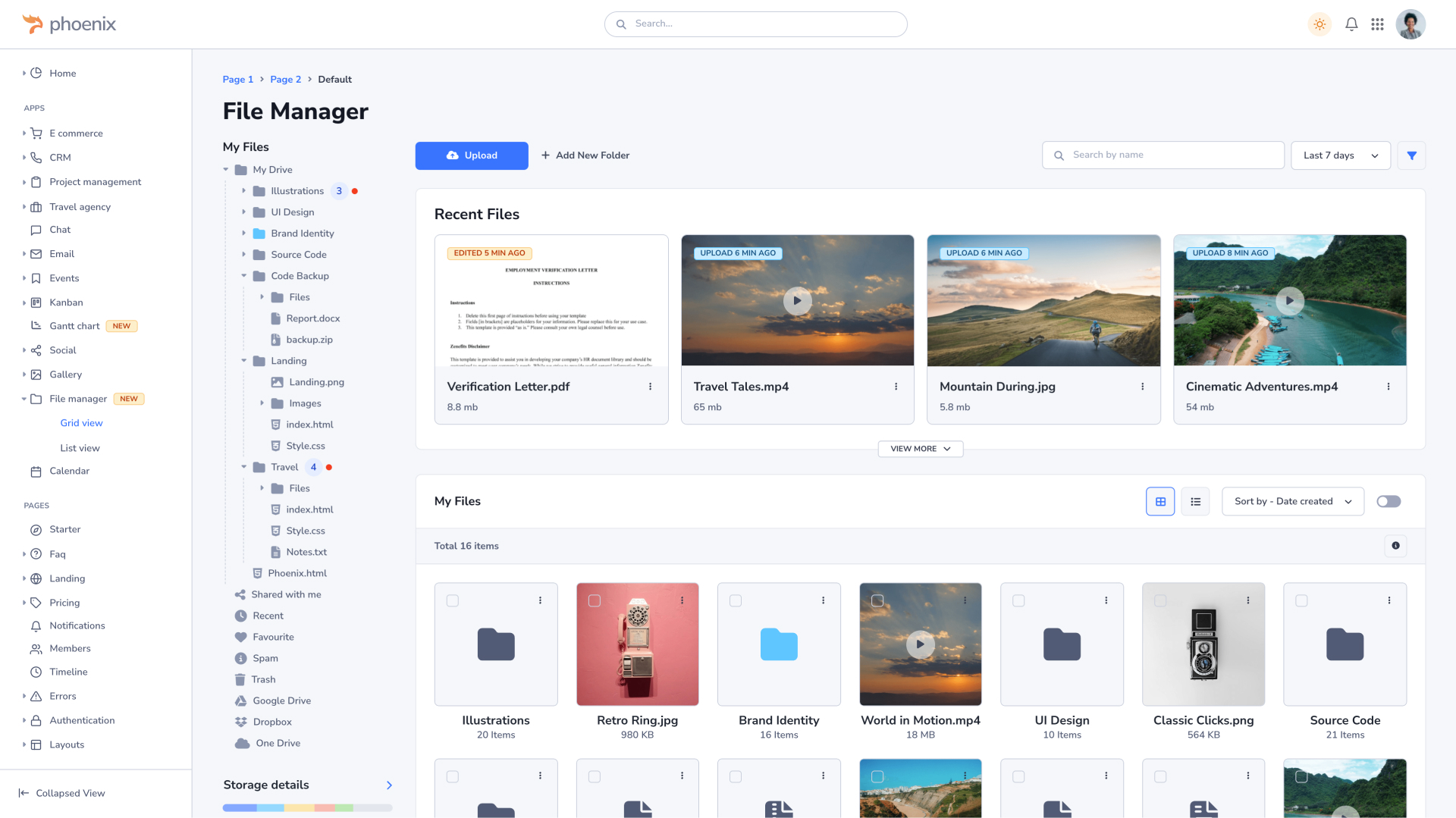The image size is (1456, 818).
Task: Click Add New Folder
Action: tap(585, 155)
